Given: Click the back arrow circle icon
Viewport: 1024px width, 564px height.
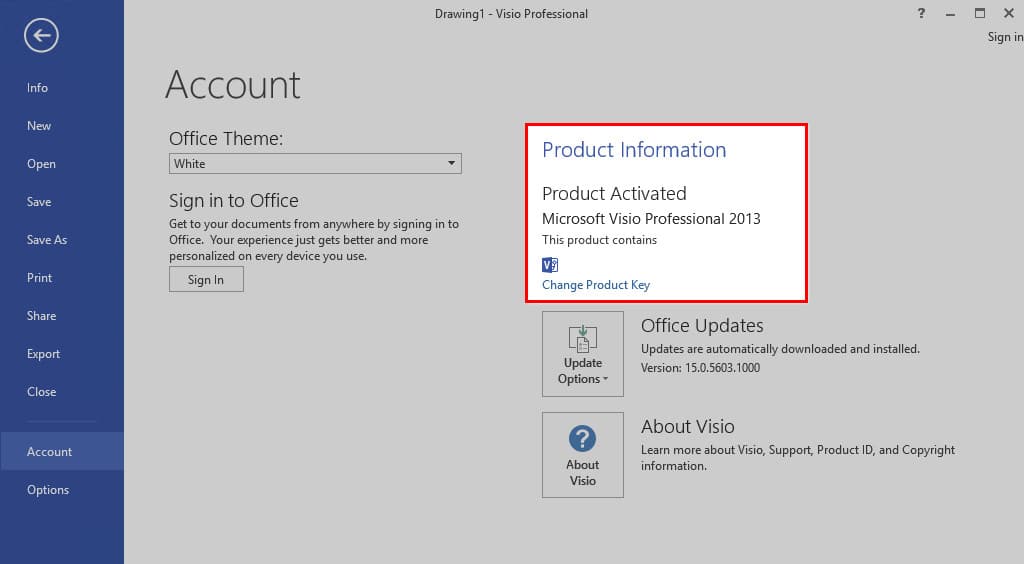Looking at the screenshot, I should [41, 35].
